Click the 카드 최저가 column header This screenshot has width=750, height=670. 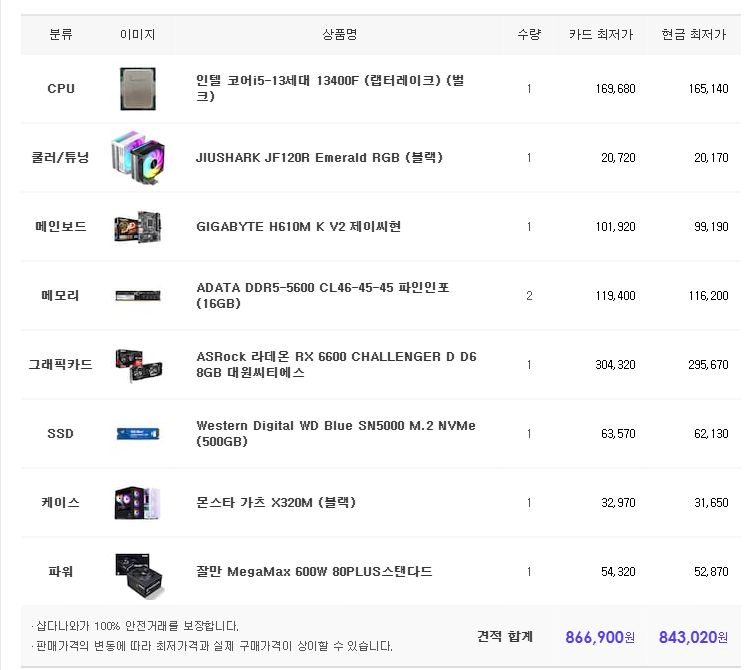601,34
